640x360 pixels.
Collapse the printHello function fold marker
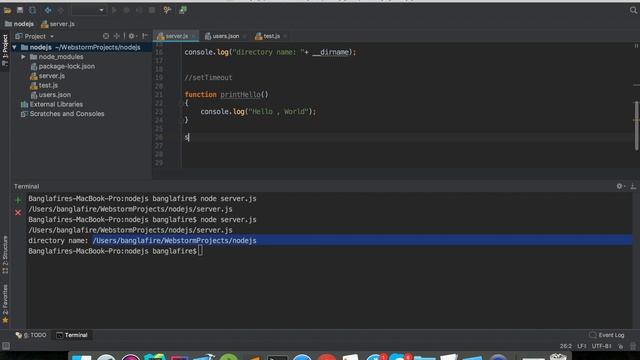click(180, 103)
